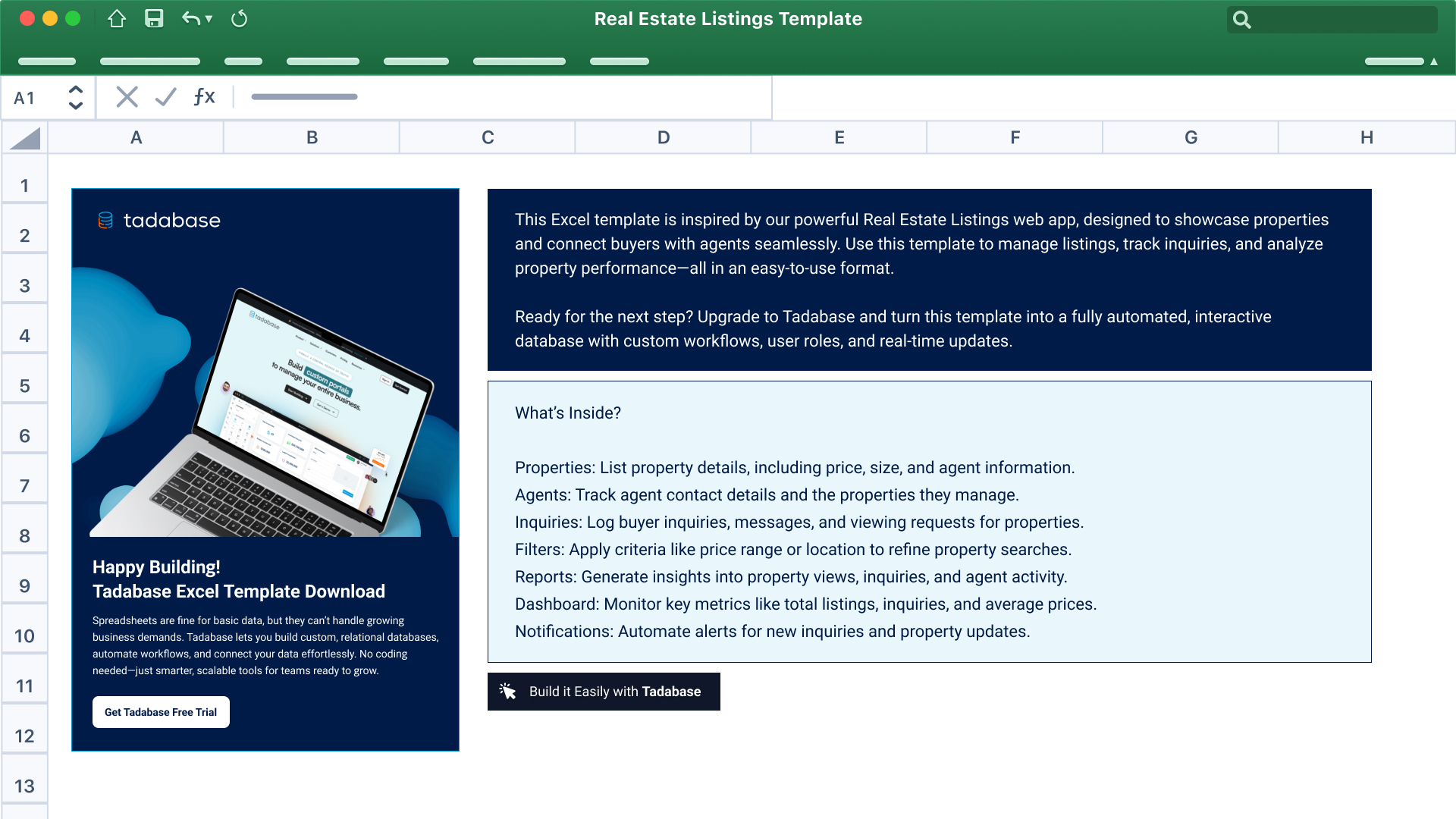Click the Undo arrow icon
The height and width of the screenshot is (819, 1456).
pos(191,19)
